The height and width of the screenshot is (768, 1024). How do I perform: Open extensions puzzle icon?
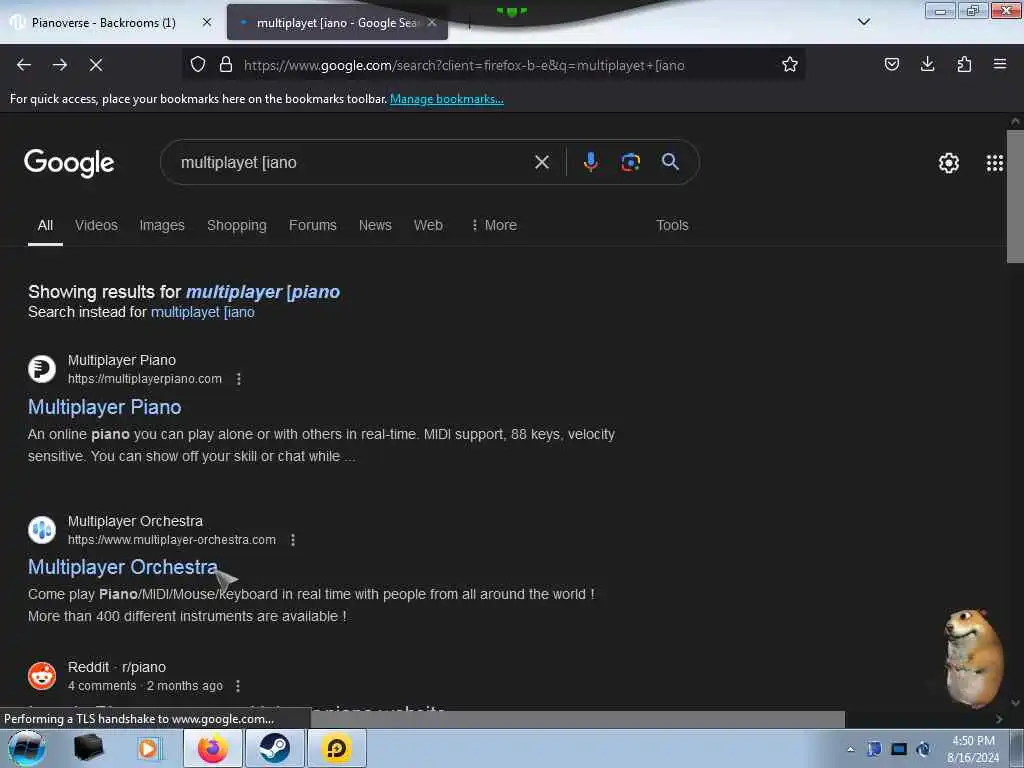point(964,65)
